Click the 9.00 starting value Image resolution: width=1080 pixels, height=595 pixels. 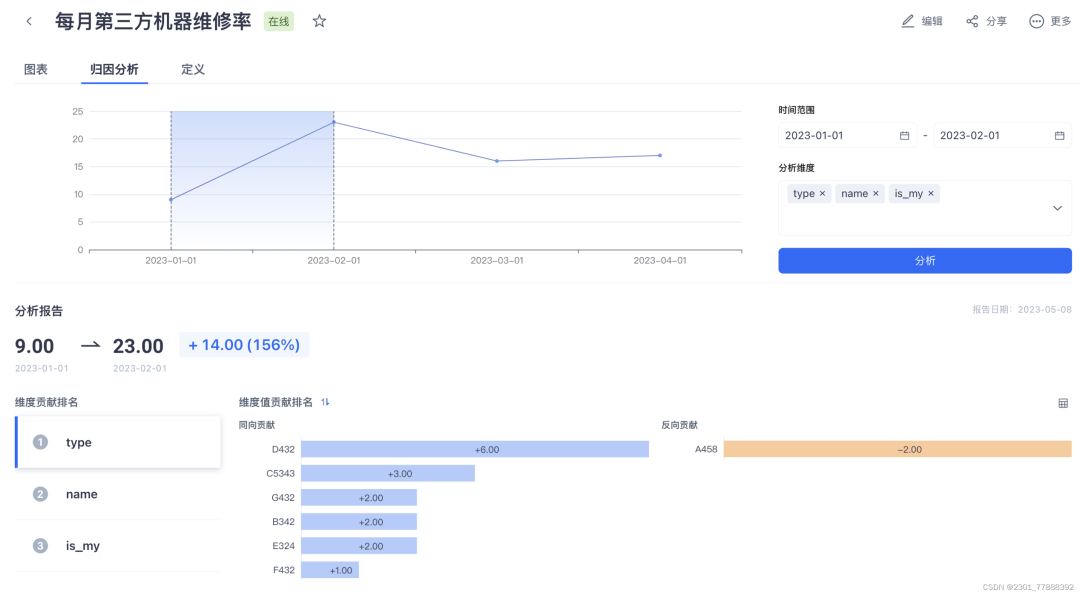tap(34, 346)
